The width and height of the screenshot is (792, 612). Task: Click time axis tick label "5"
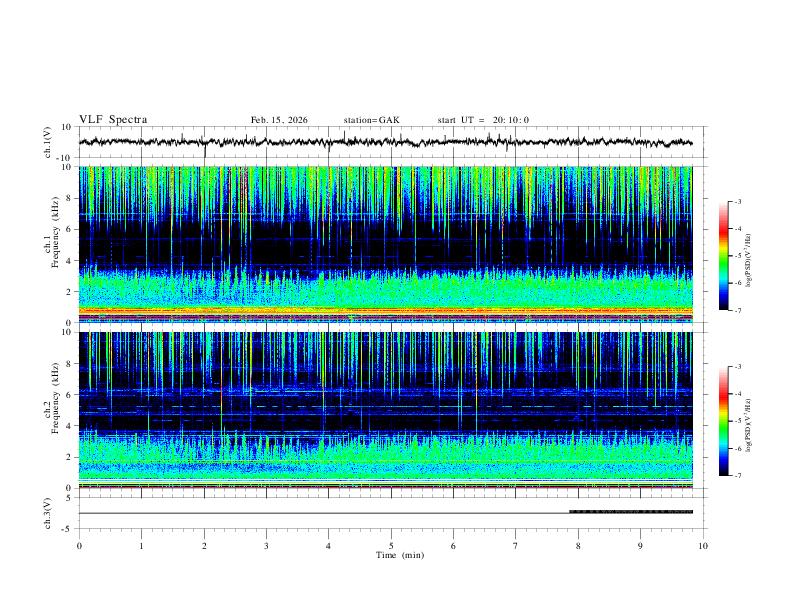(391, 546)
